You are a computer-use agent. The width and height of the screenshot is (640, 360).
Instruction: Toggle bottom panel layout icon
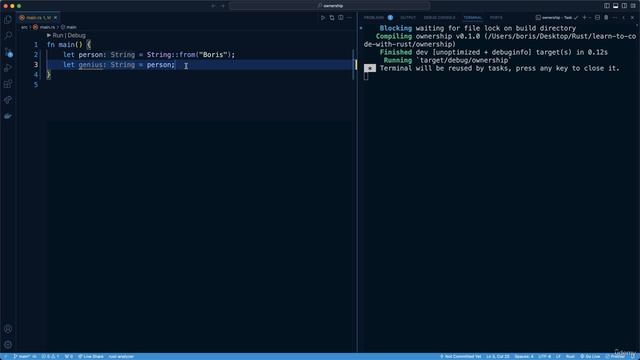pyautogui.click(x=616, y=6)
